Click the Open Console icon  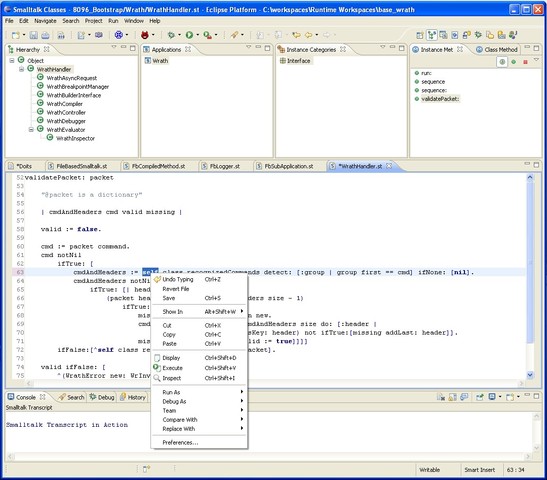510,397
